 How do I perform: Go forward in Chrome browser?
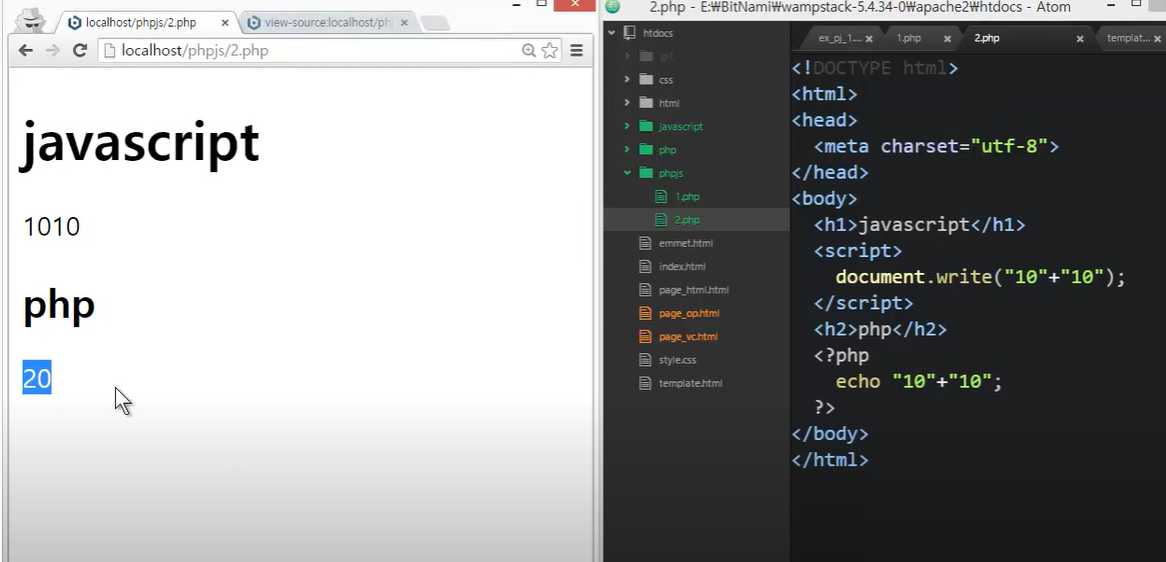[x=52, y=51]
